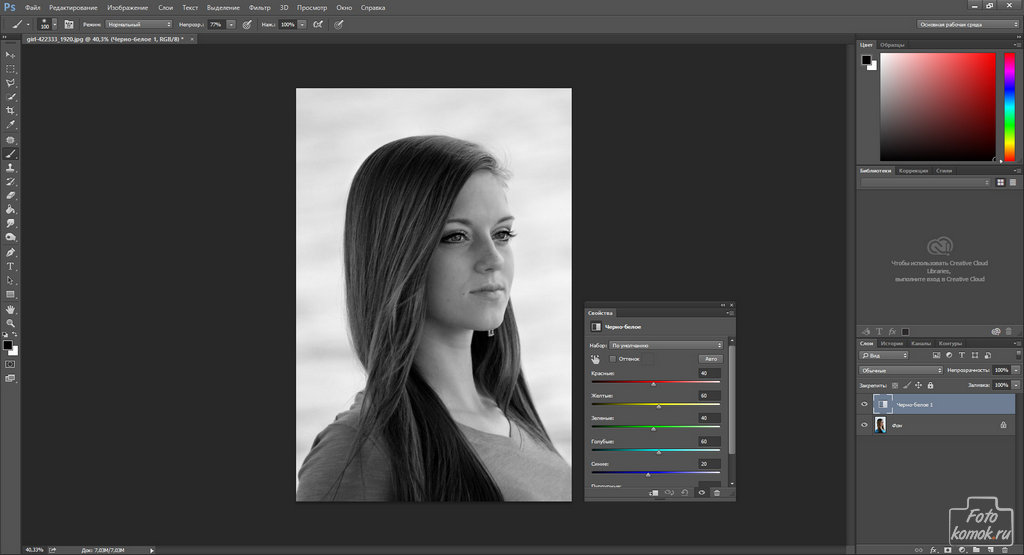This screenshot has height=555, width=1024.
Task: Select the Paint Bucket tool
Action: (x=10, y=210)
